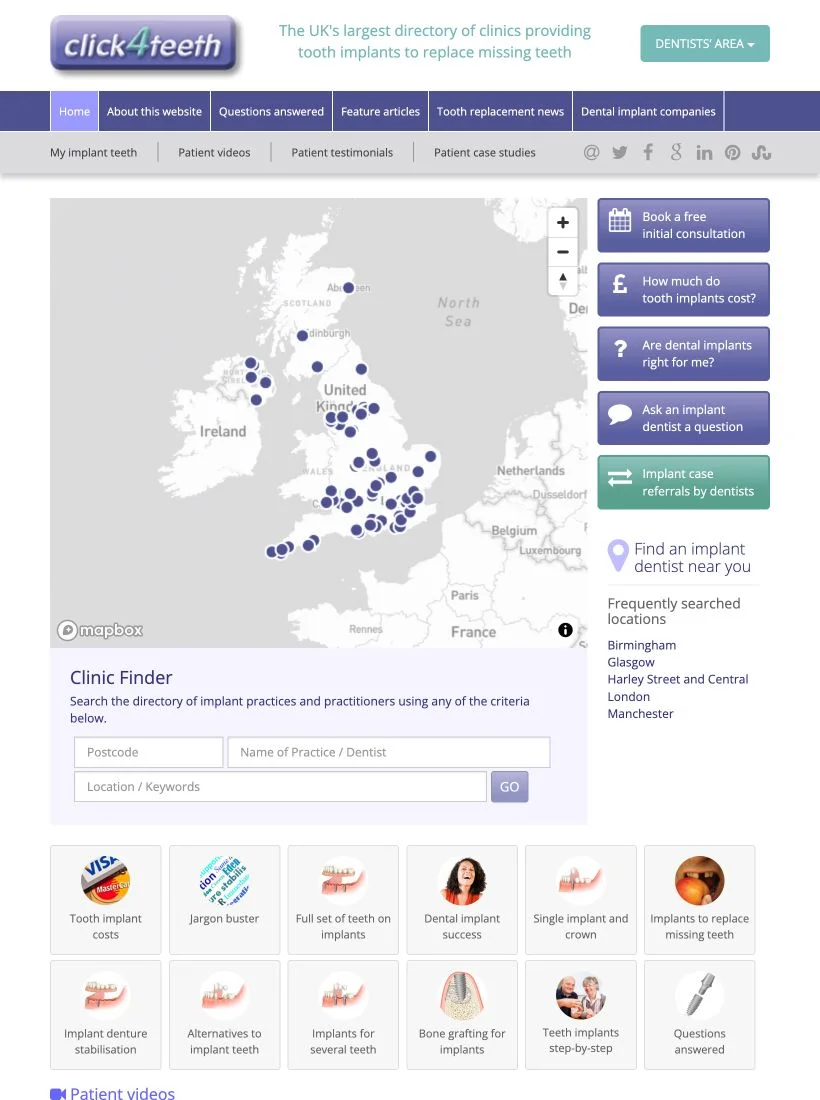Click the Twitter share icon
Screen dimensions: 820x1100
click(x=619, y=152)
